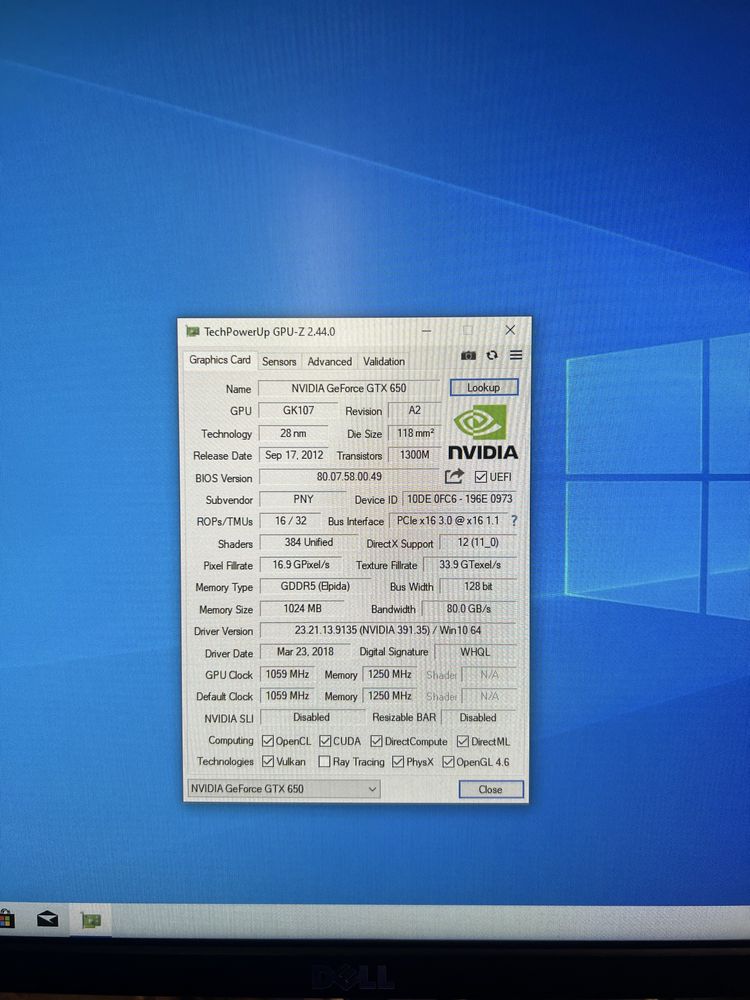Image resolution: width=750 pixels, height=1000 pixels.
Task: Click the Bus Interface question mark
Action: coord(514,520)
